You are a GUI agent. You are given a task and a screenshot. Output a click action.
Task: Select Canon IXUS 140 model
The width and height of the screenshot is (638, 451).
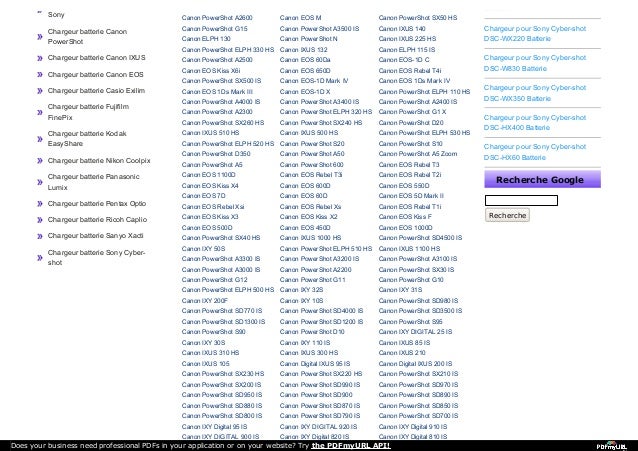coord(402,29)
